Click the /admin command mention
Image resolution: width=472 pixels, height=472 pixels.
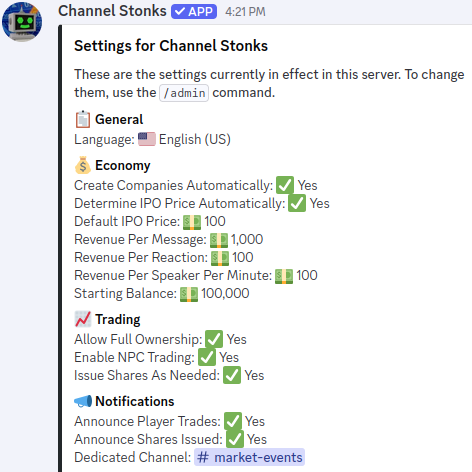coord(184,93)
